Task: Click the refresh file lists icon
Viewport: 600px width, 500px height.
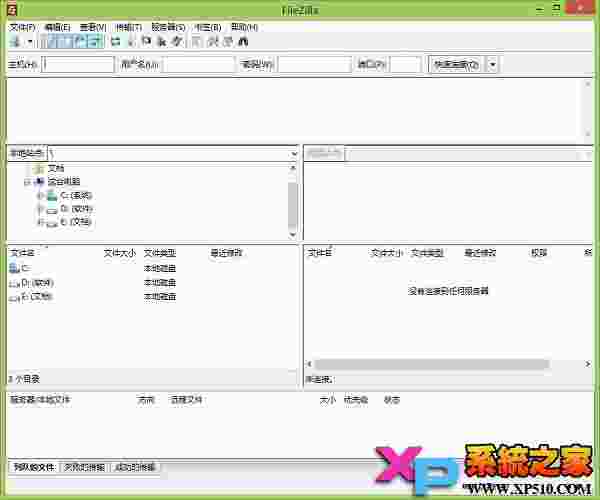Action: tap(116, 41)
